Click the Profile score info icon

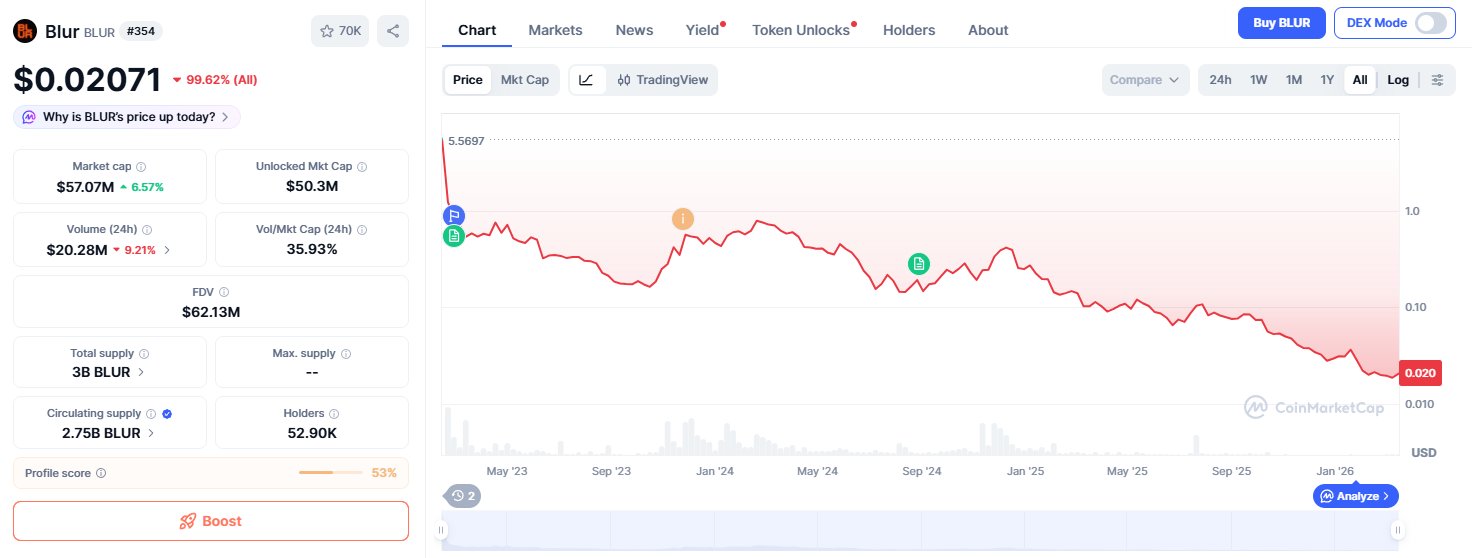[x=101, y=473]
